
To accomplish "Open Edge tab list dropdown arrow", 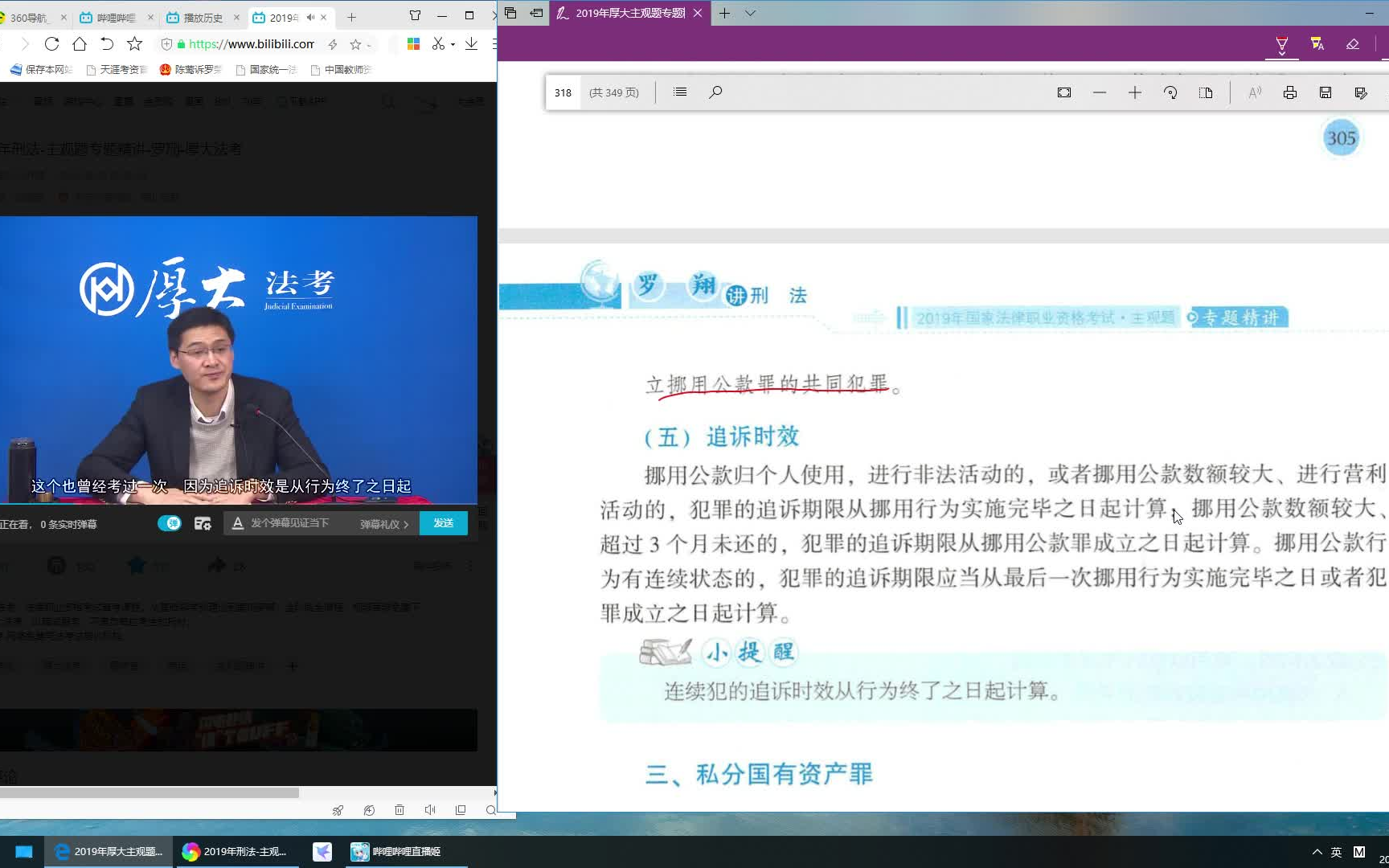I will [x=750, y=13].
